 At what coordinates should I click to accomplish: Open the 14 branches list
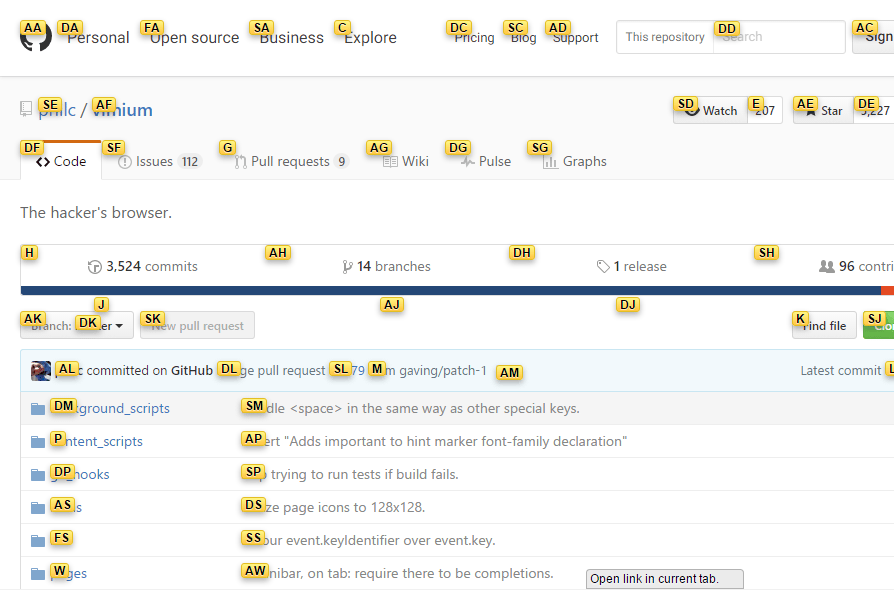pyautogui.click(x=386, y=266)
